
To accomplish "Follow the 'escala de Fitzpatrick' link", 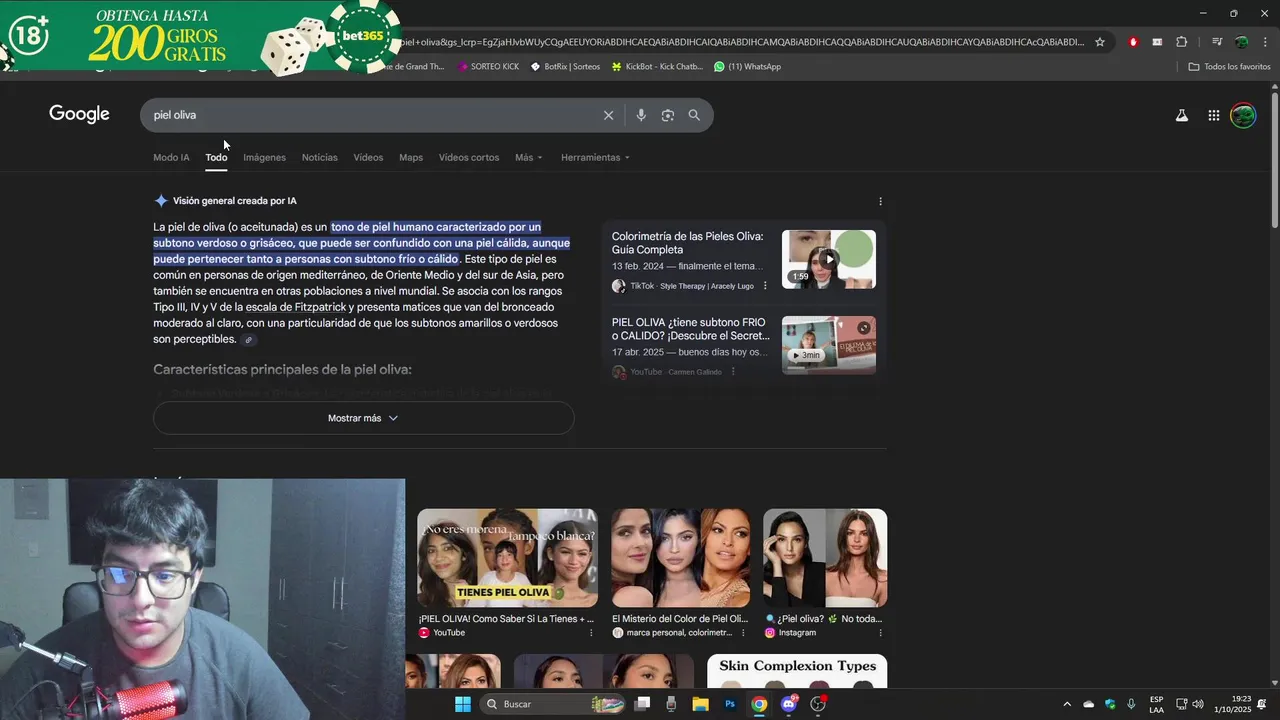I will point(296,307).
